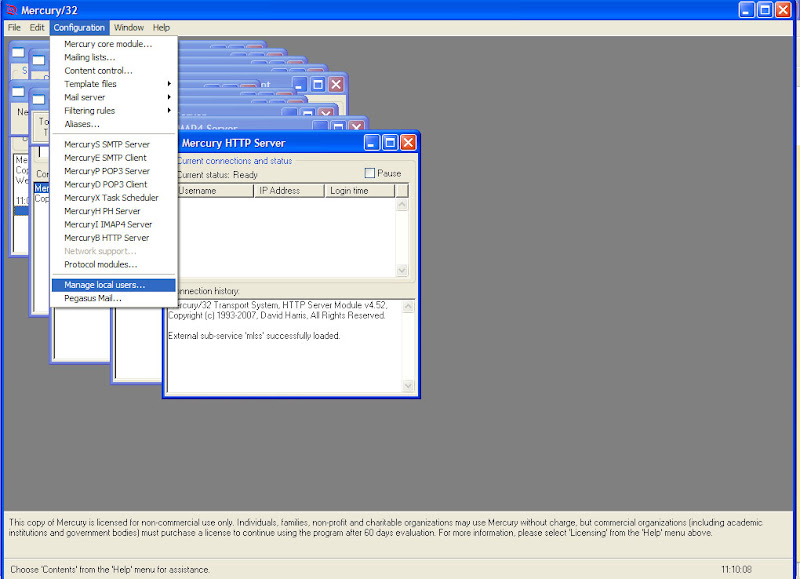This screenshot has width=800, height=579.
Task: Choose Manage local users
Action: point(113,285)
